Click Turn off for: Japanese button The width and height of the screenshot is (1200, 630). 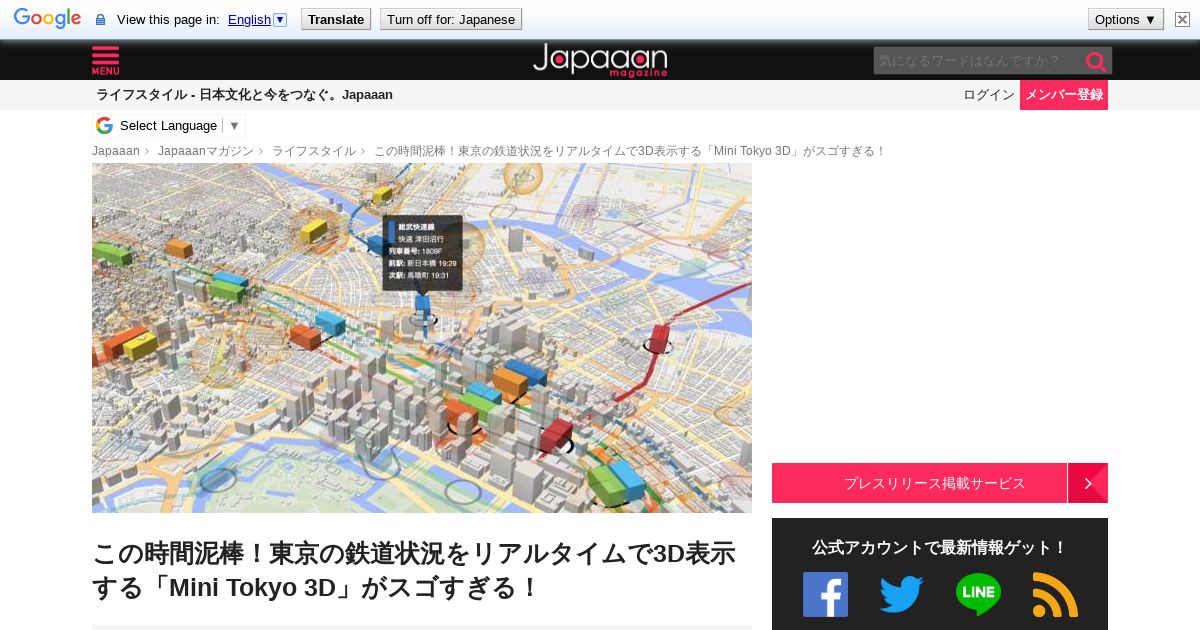(x=451, y=19)
